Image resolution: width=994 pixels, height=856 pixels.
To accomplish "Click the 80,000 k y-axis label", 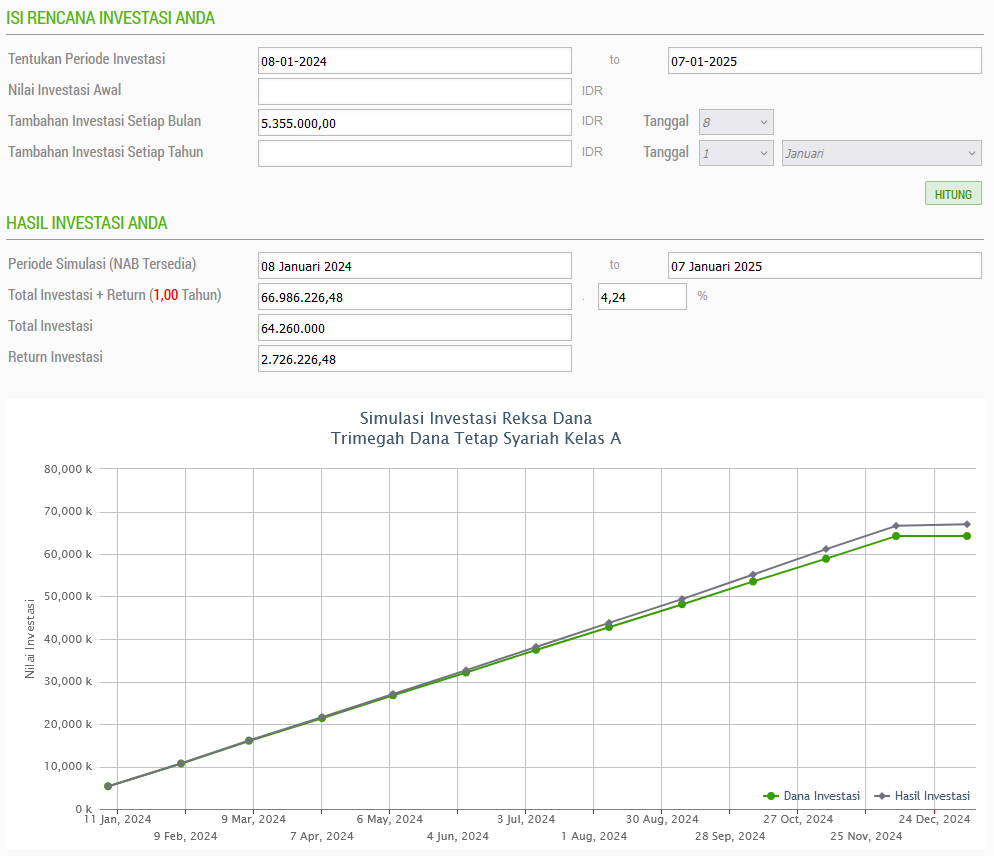I will (x=68, y=469).
